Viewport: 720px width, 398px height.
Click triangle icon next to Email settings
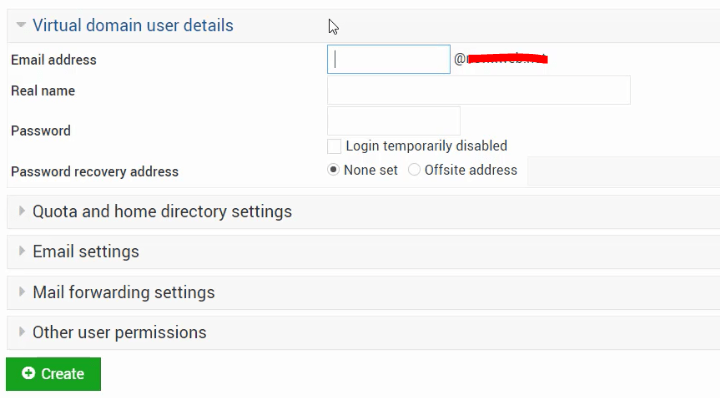pos(22,251)
